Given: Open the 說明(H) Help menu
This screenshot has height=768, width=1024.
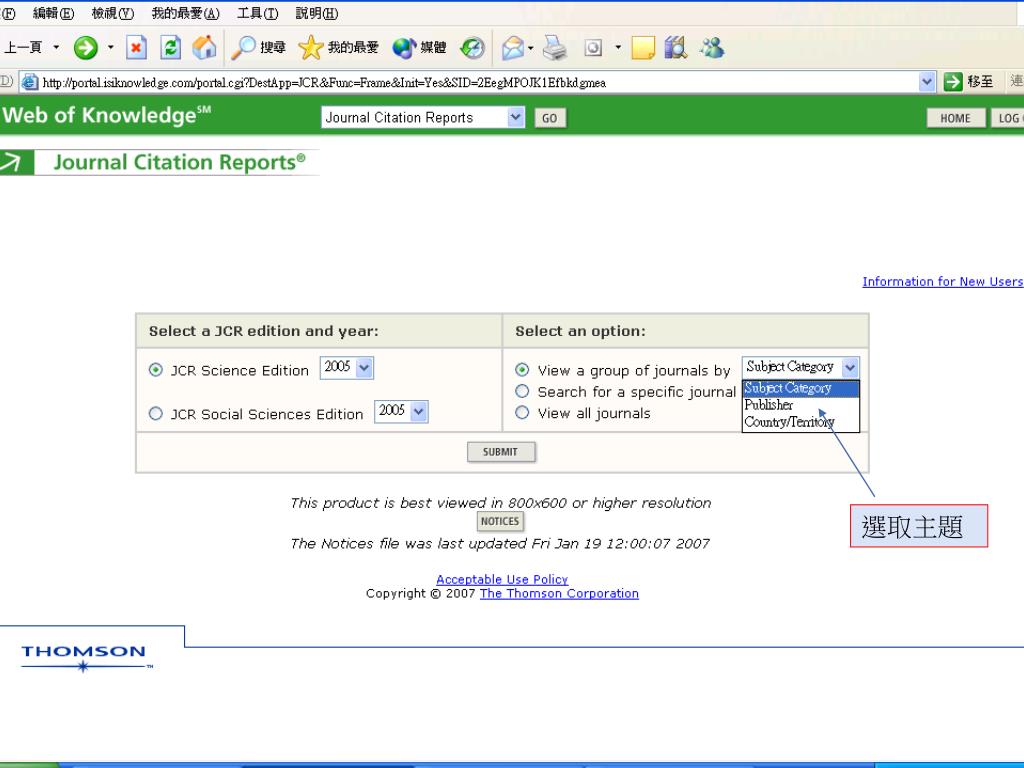Looking at the screenshot, I should pos(317,14).
